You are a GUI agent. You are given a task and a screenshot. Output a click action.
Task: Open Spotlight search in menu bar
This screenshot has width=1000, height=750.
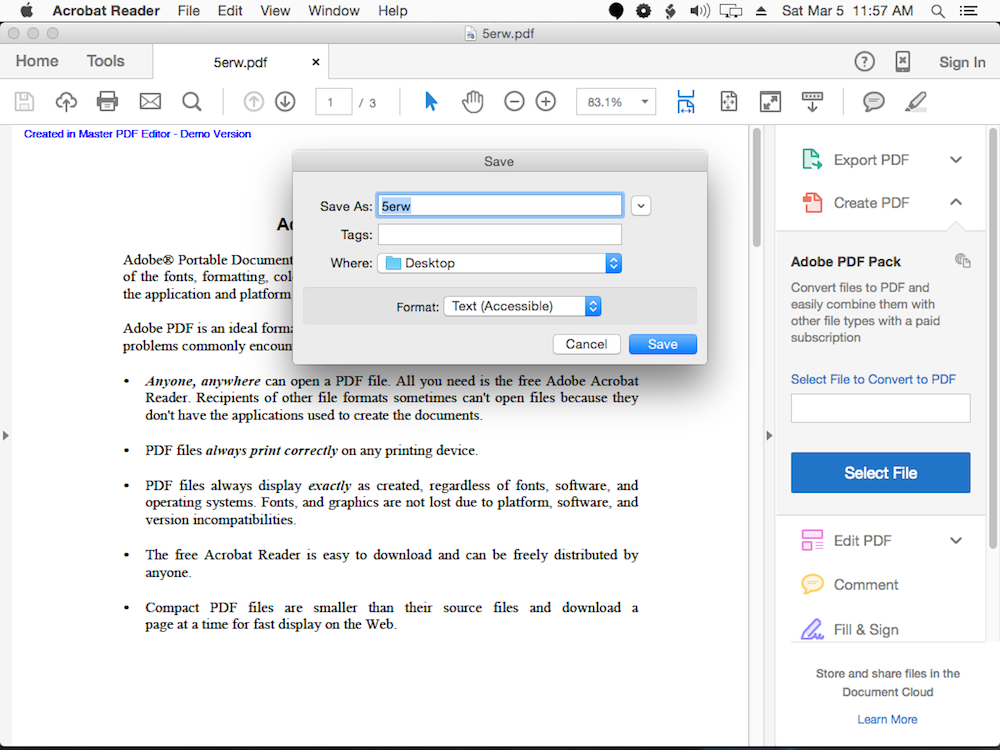click(x=938, y=11)
